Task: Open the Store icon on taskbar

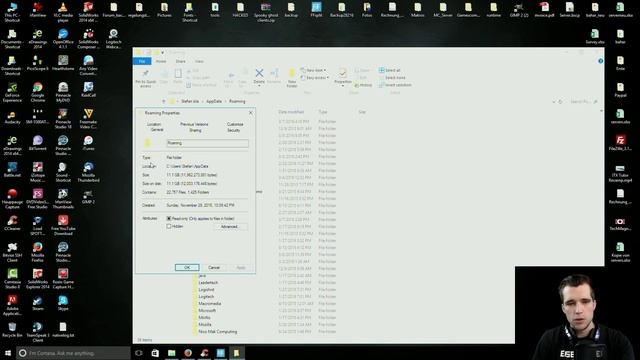Action: click(x=155, y=353)
